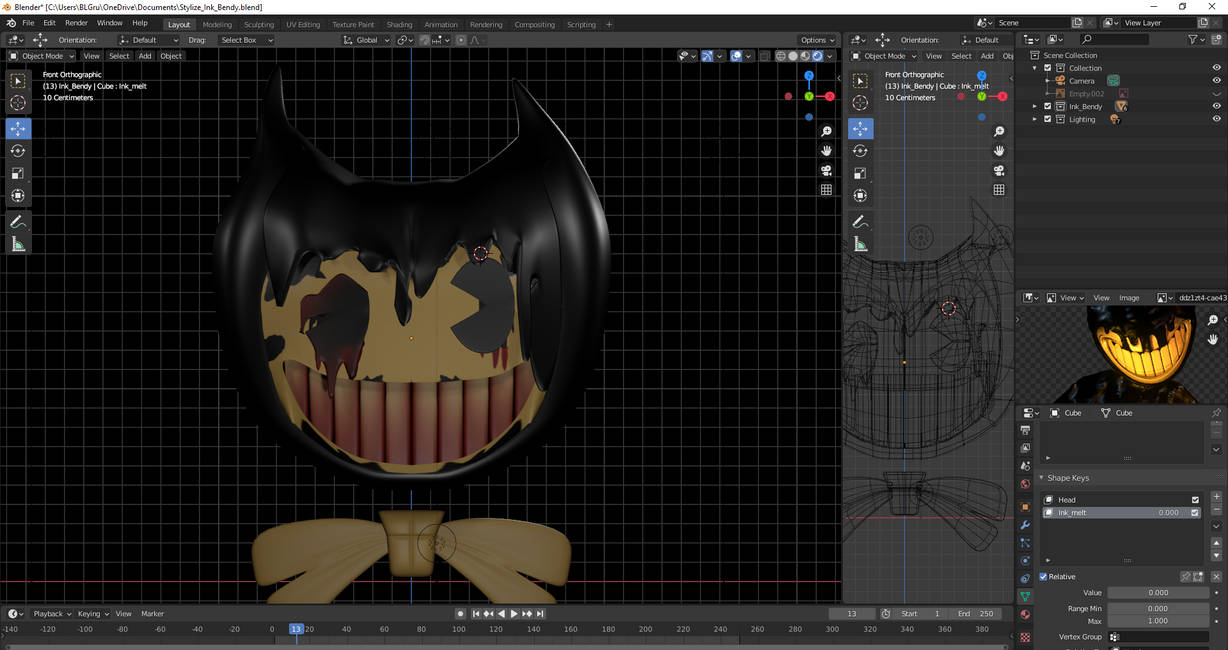Viewport: 1228px width, 650px height.
Task: Switch to camera view via camera icon
Action: click(826, 170)
